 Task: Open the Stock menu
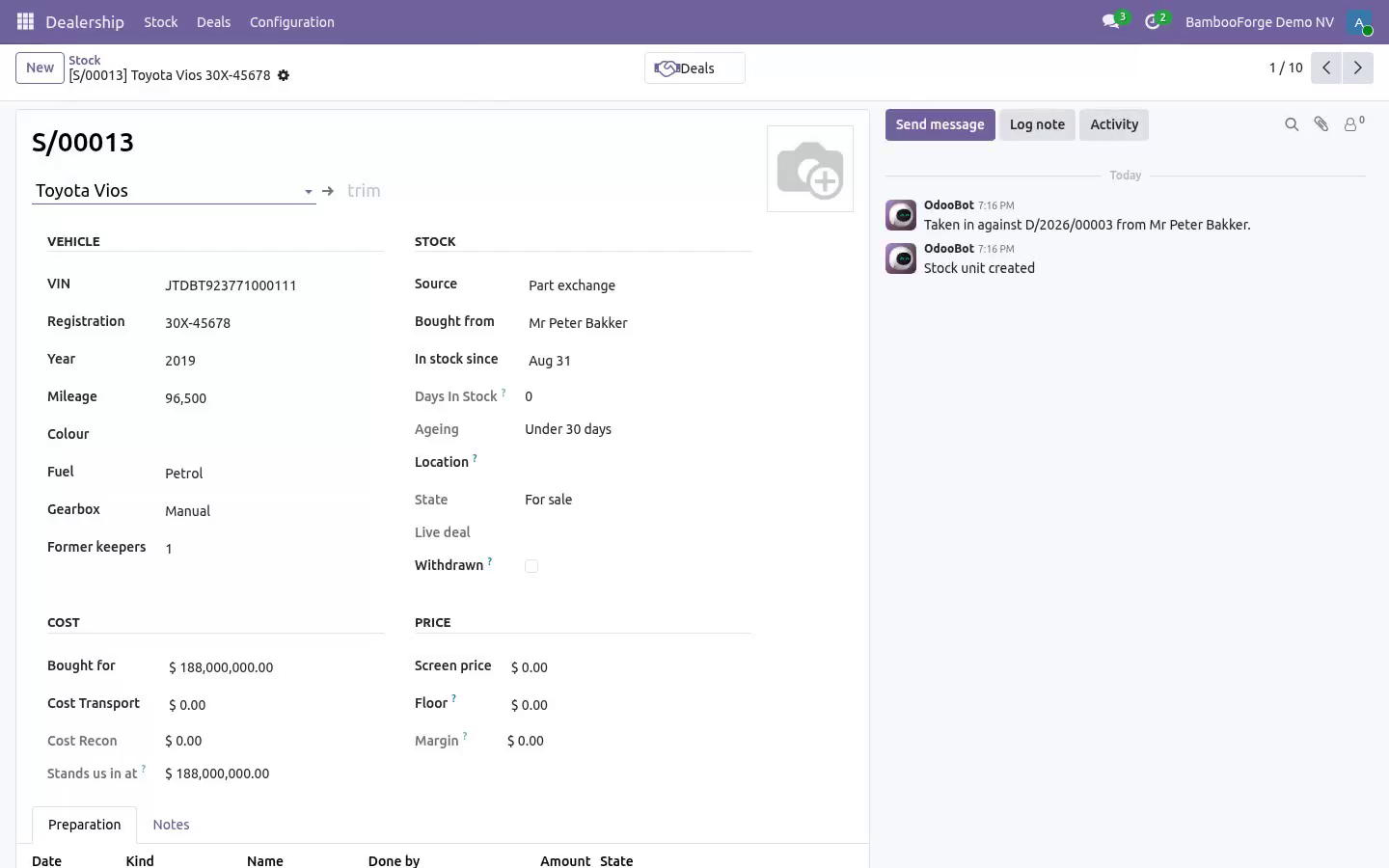(x=161, y=22)
